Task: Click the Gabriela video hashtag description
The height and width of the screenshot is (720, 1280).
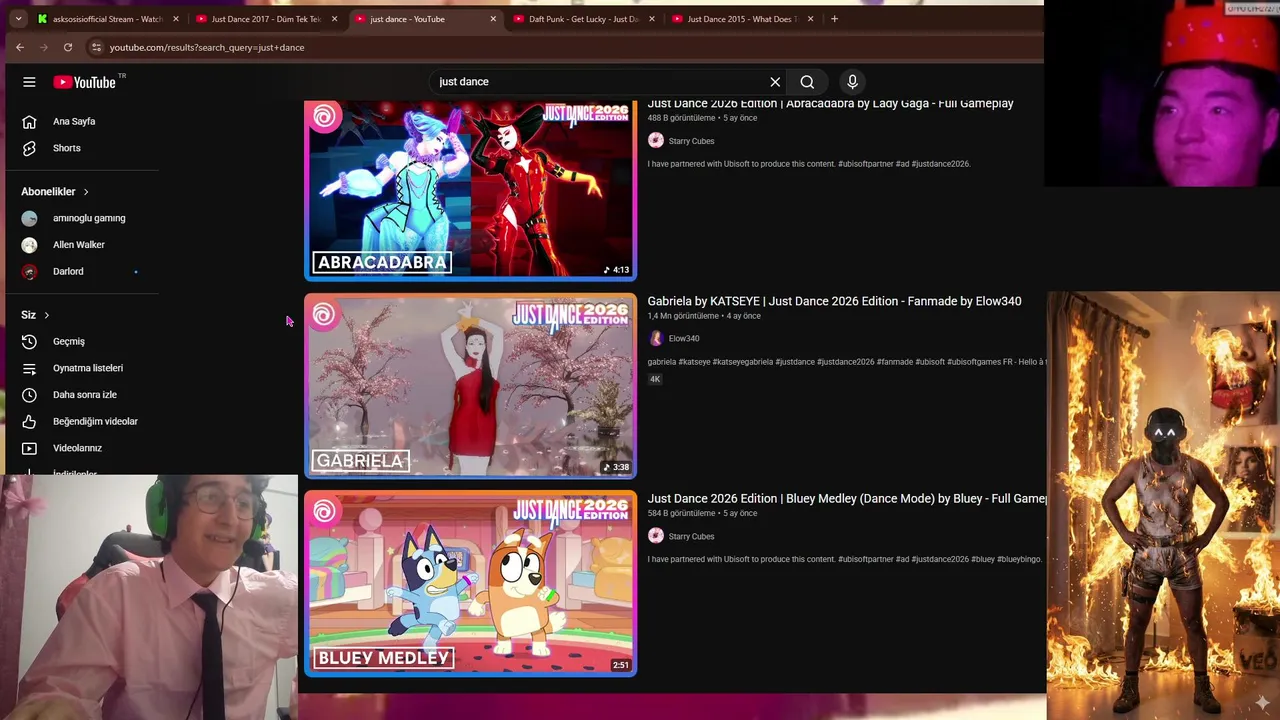Action: pyautogui.click(x=846, y=362)
